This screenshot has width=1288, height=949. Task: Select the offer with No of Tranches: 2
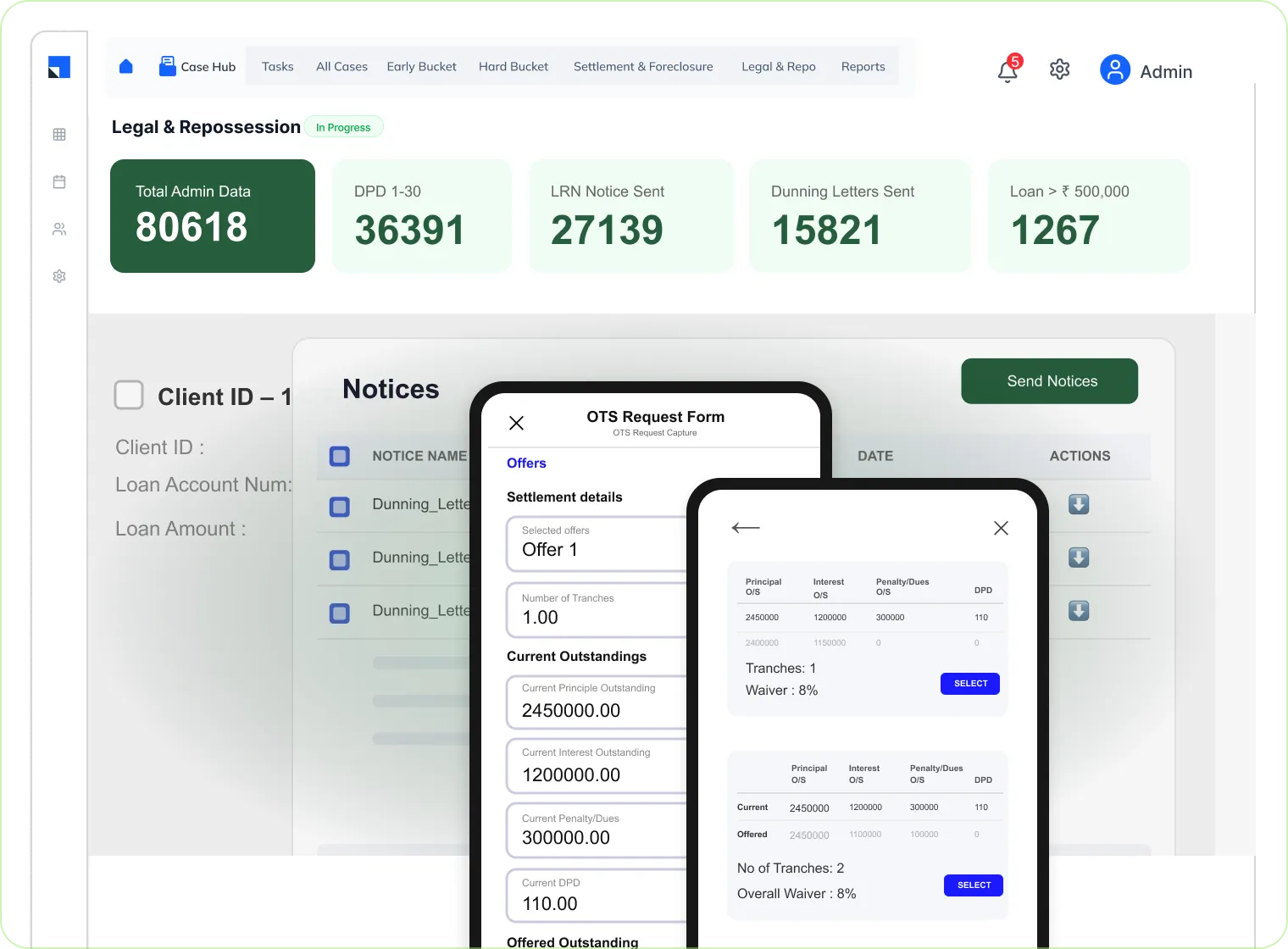pyautogui.click(x=974, y=885)
